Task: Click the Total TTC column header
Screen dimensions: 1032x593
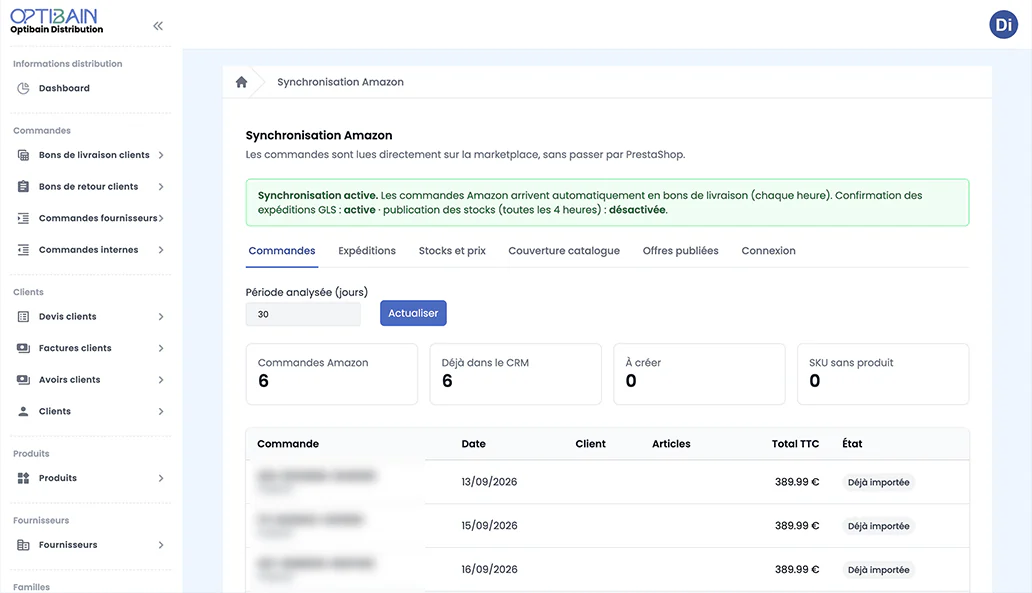Action: pyautogui.click(x=795, y=444)
